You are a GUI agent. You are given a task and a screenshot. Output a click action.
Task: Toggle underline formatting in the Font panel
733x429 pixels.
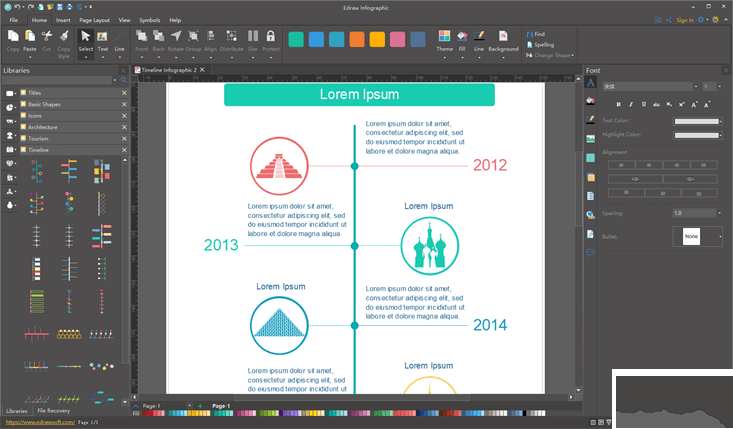pyautogui.click(x=644, y=104)
